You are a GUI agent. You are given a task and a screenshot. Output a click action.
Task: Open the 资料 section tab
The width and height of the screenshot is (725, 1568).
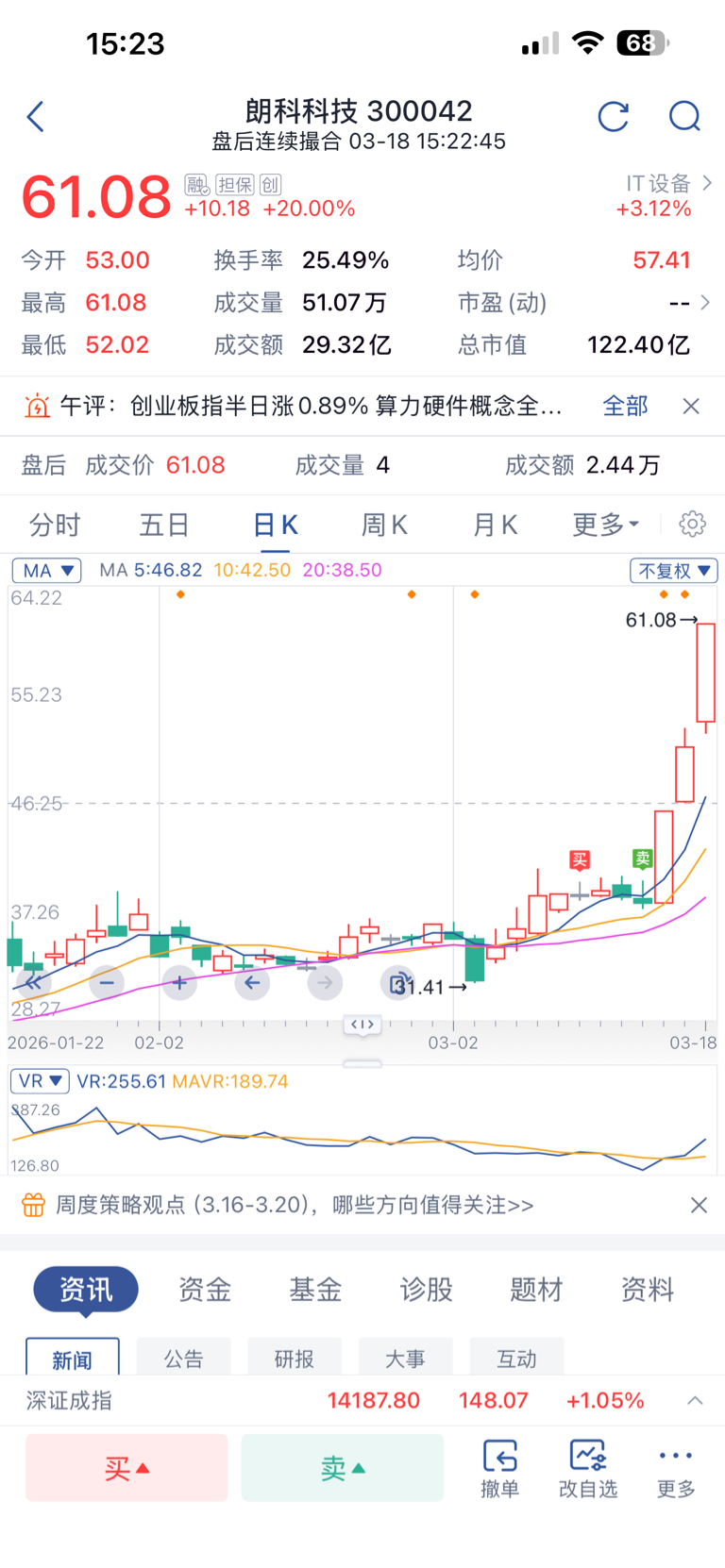coord(647,1290)
